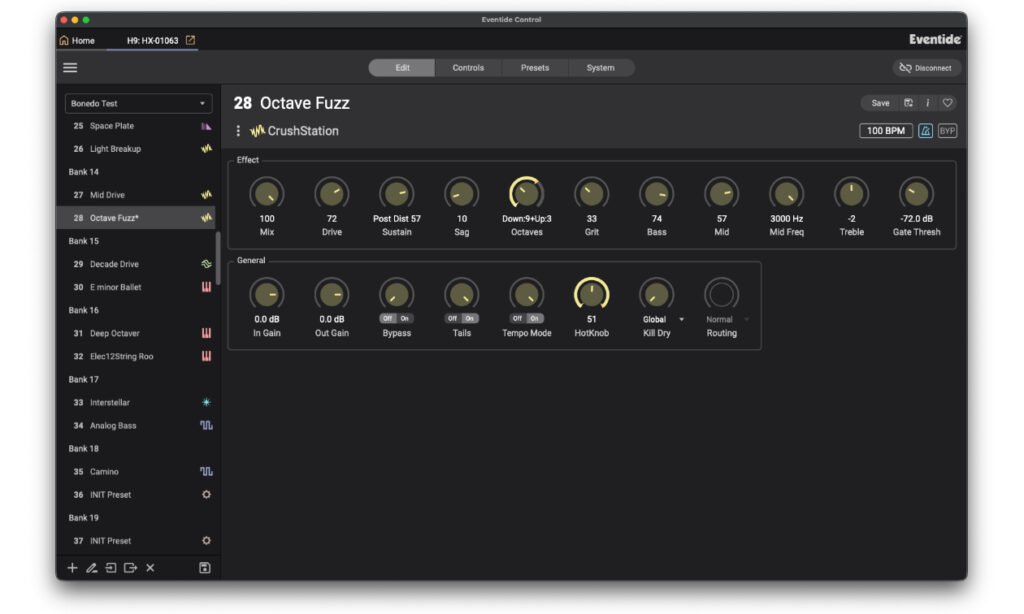Screen dimensions: 1024x614
Task: Select preset 35 Camino
Action: (x=136, y=472)
